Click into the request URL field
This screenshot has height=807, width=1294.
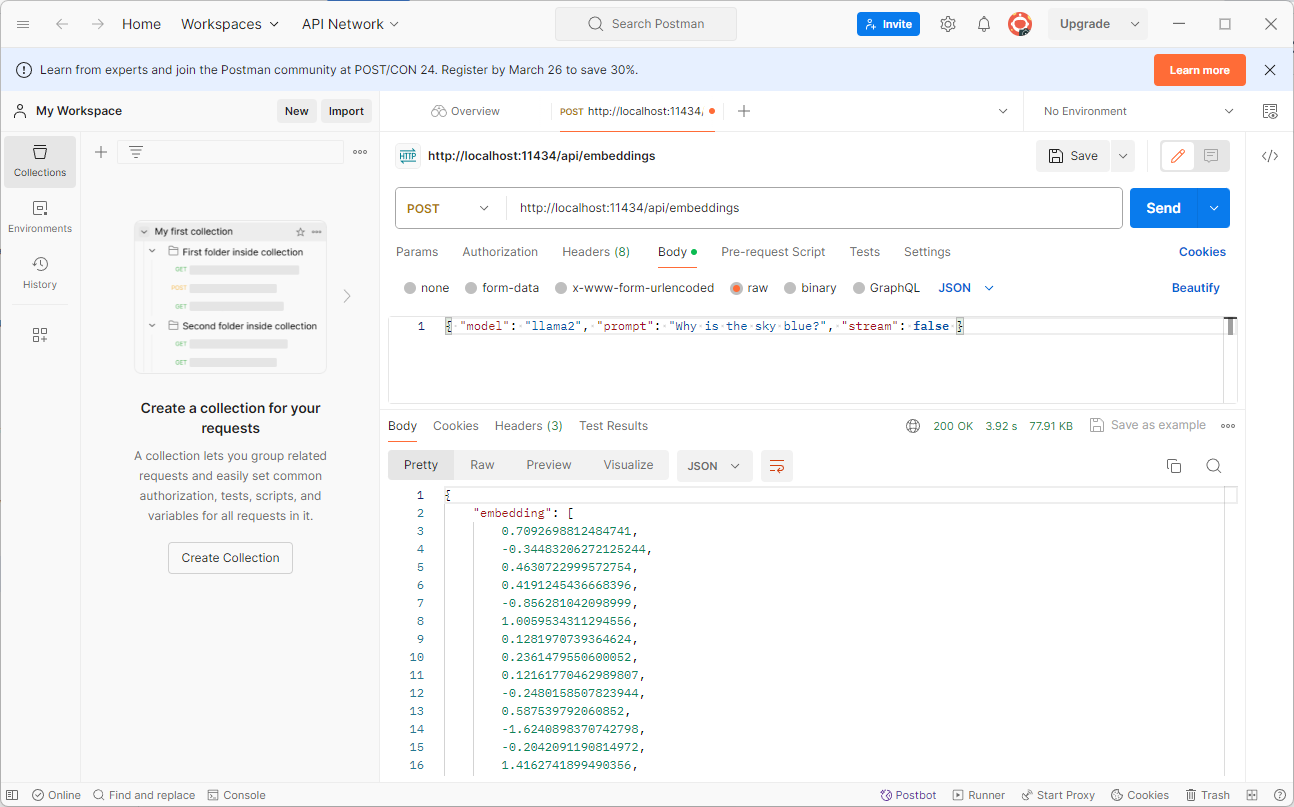click(814, 208)
